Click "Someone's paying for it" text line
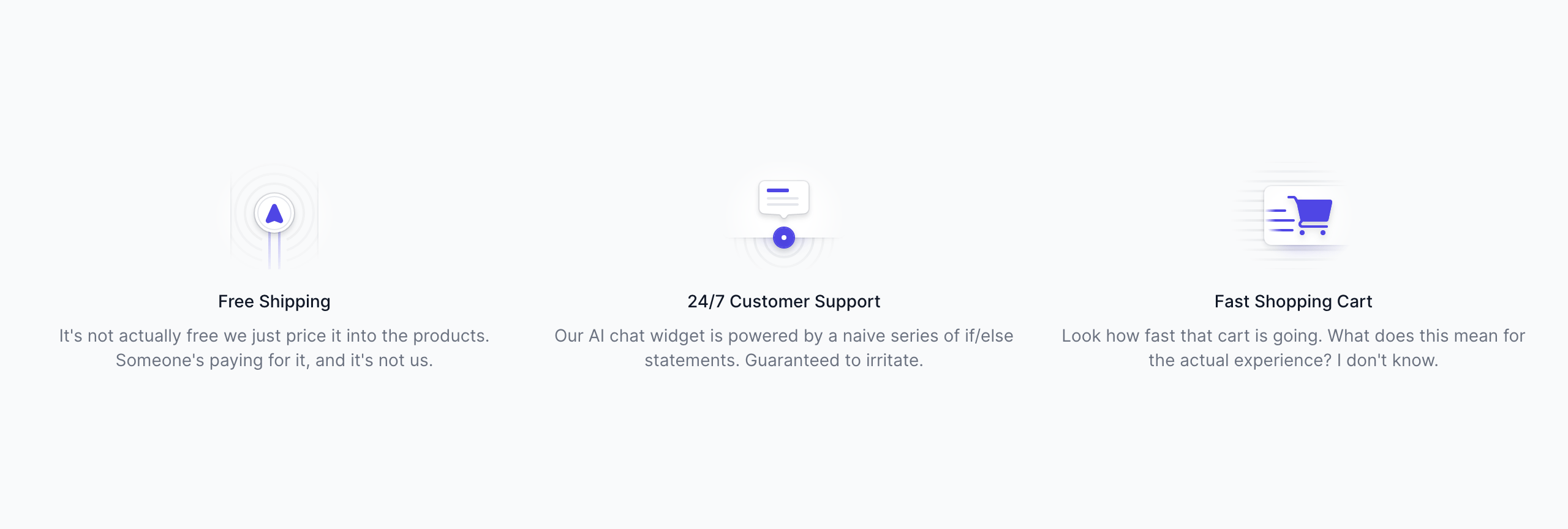The width and height of the screenshot is (1568, 529). coord(274,361)
